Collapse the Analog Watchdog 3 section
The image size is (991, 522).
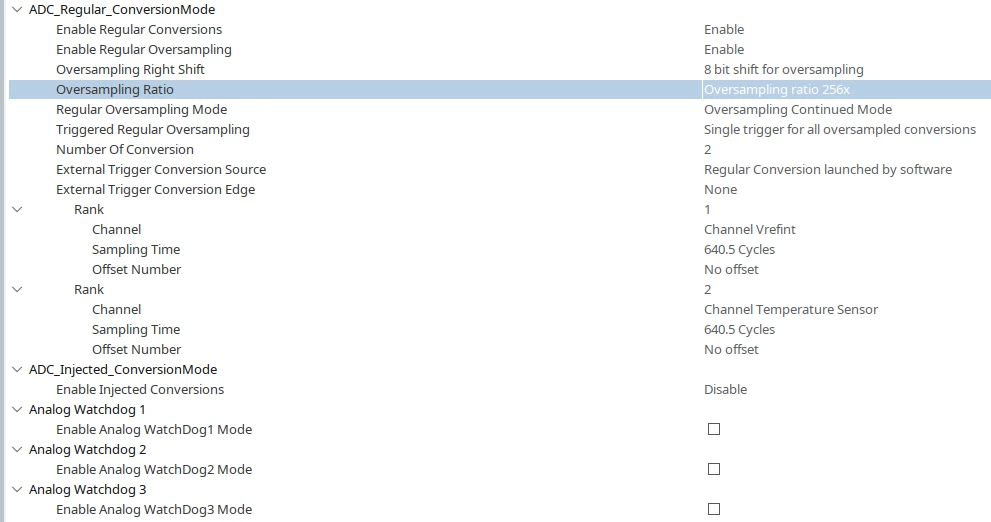[x=17, y=489]
